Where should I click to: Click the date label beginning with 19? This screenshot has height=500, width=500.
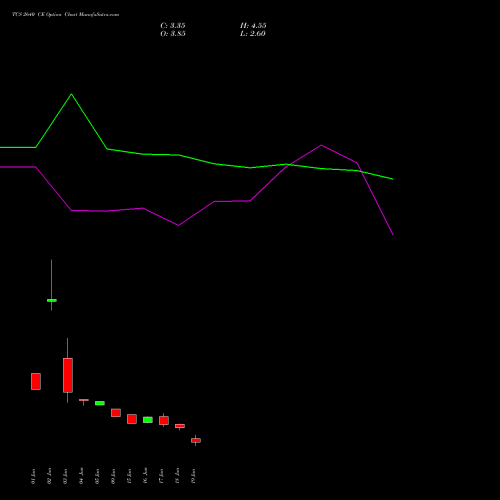coord(193,476)
